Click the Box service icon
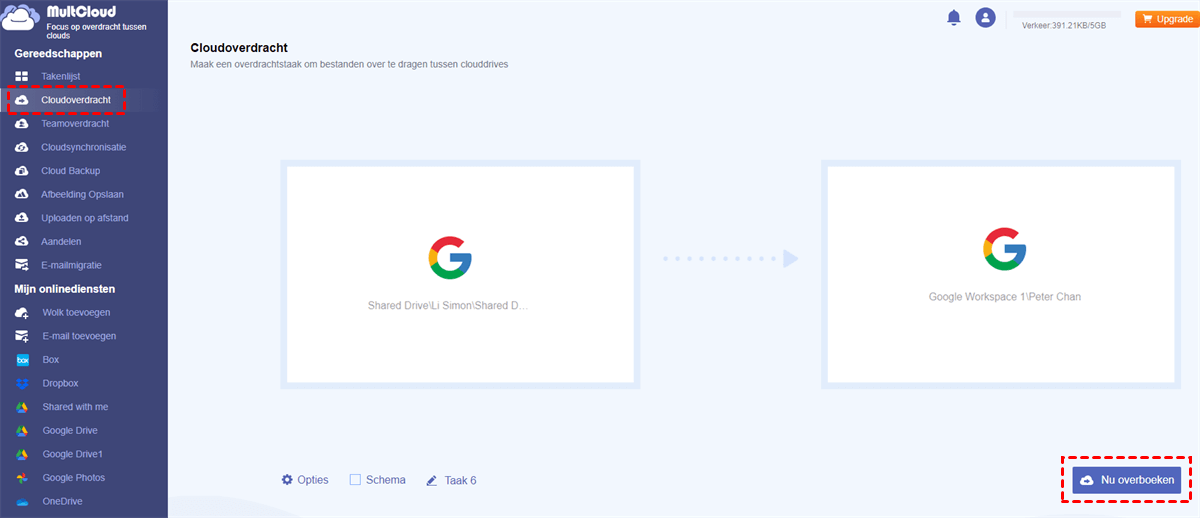This screenshot has height=518, width=1200. [x=22, y=360]
